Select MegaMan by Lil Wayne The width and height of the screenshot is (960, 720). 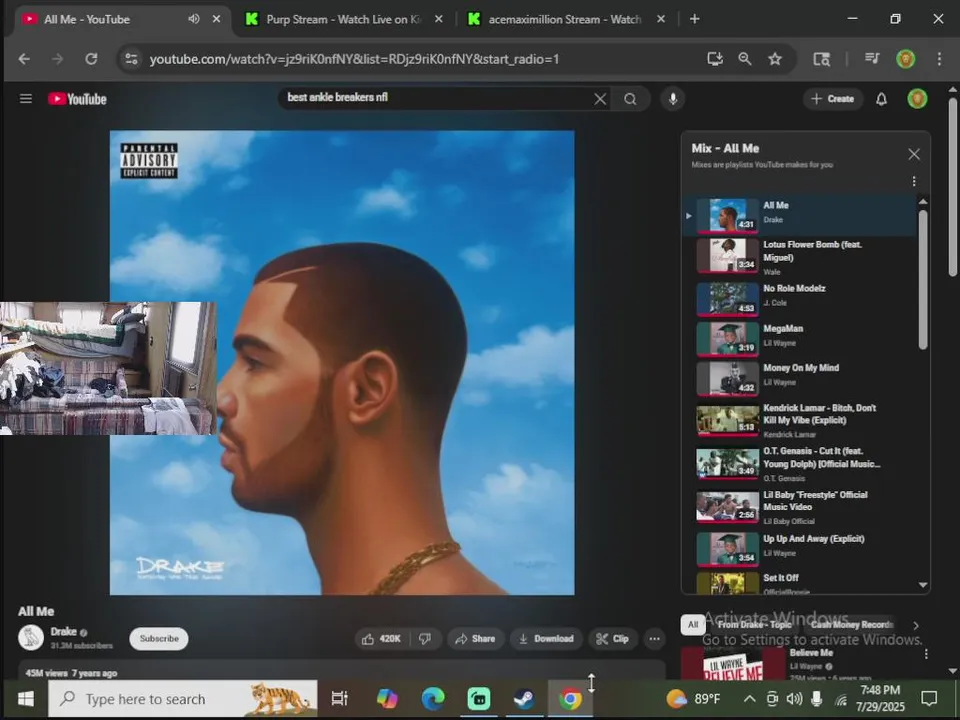pyautogui.click(x=799, y=338)
